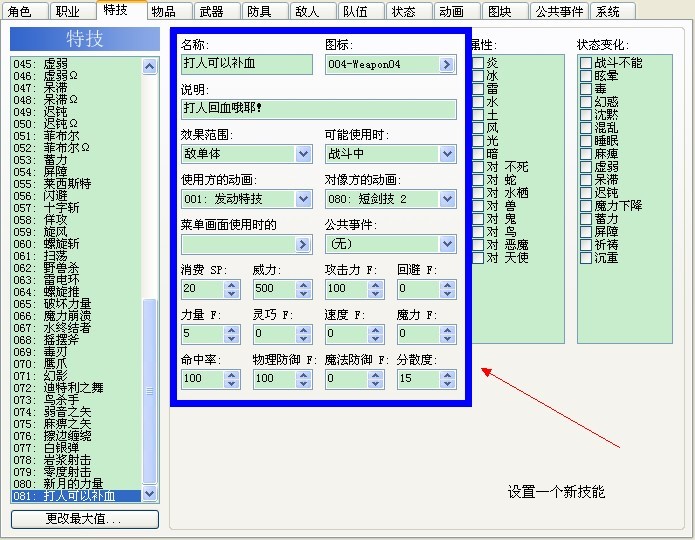Enable the 战斗不能 state change checkbox
Viewport: 695px width, 540px height.
(586, 63)
